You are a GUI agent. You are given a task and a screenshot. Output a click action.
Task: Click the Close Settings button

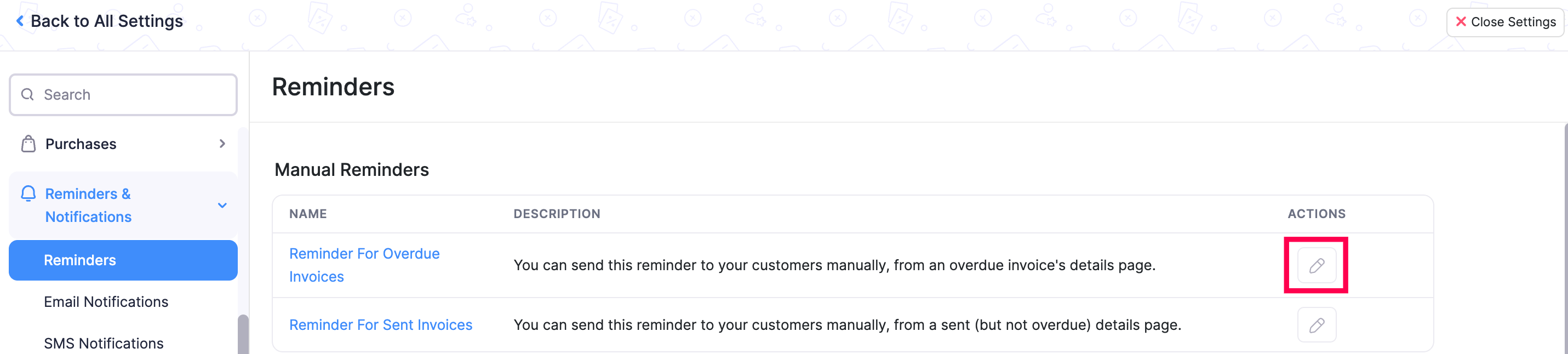point(1504,21)
